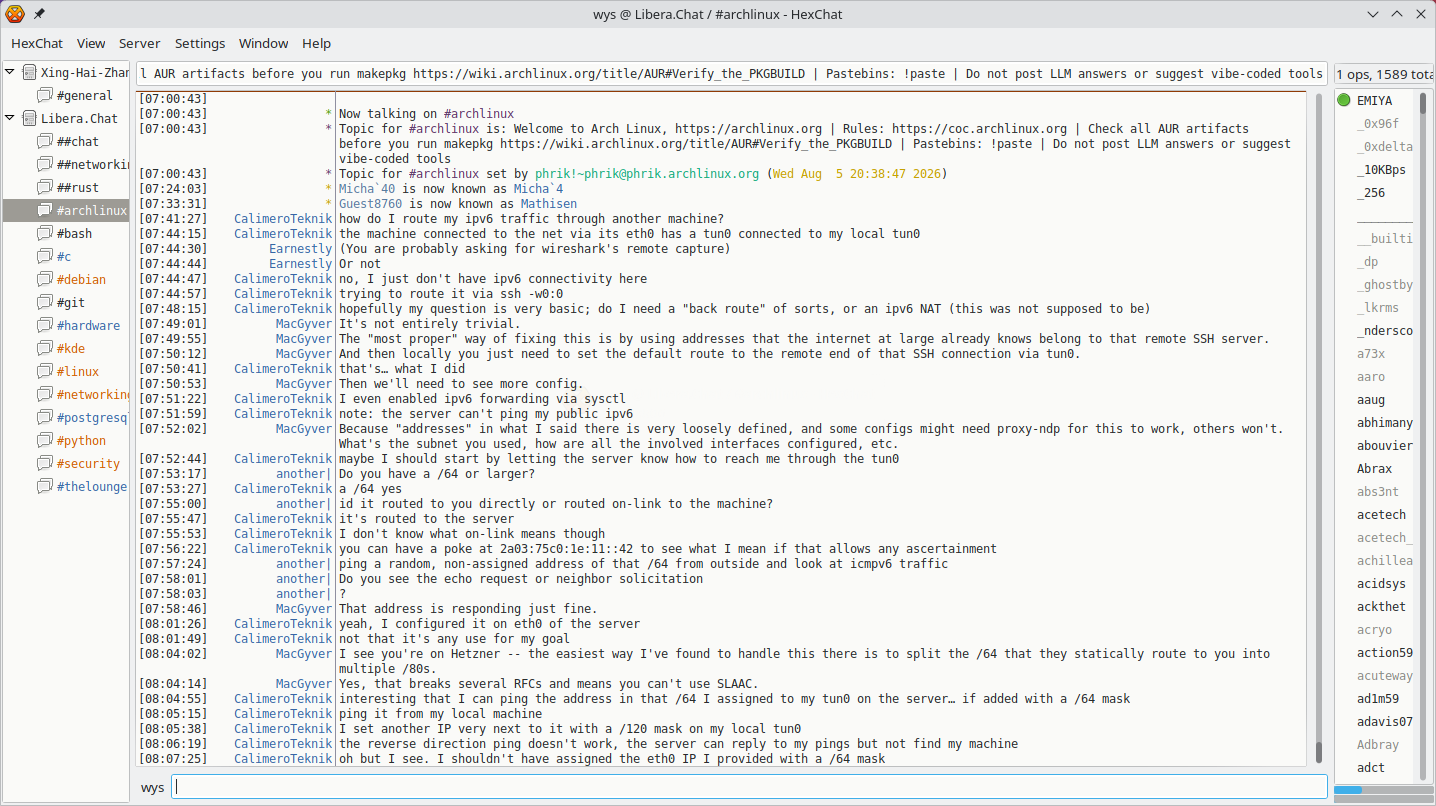This screenshot has height=806, width=1436.
Task: Click the #git channel icon
Action: click(45, 303)
